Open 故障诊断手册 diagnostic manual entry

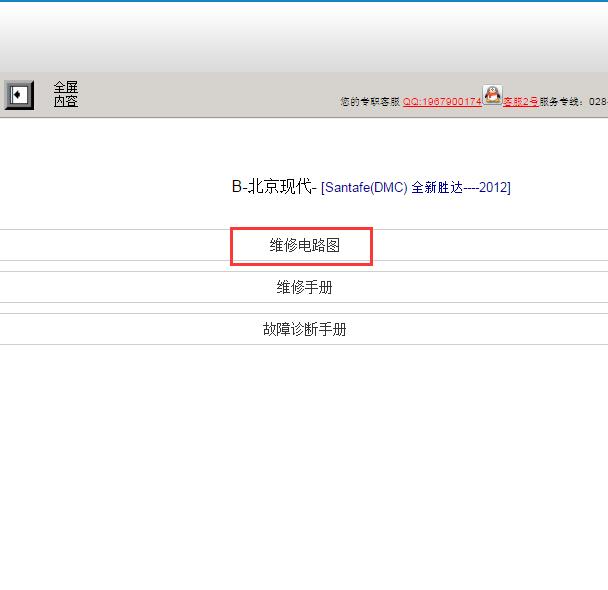pyautogui.click(x=304, y=330)
